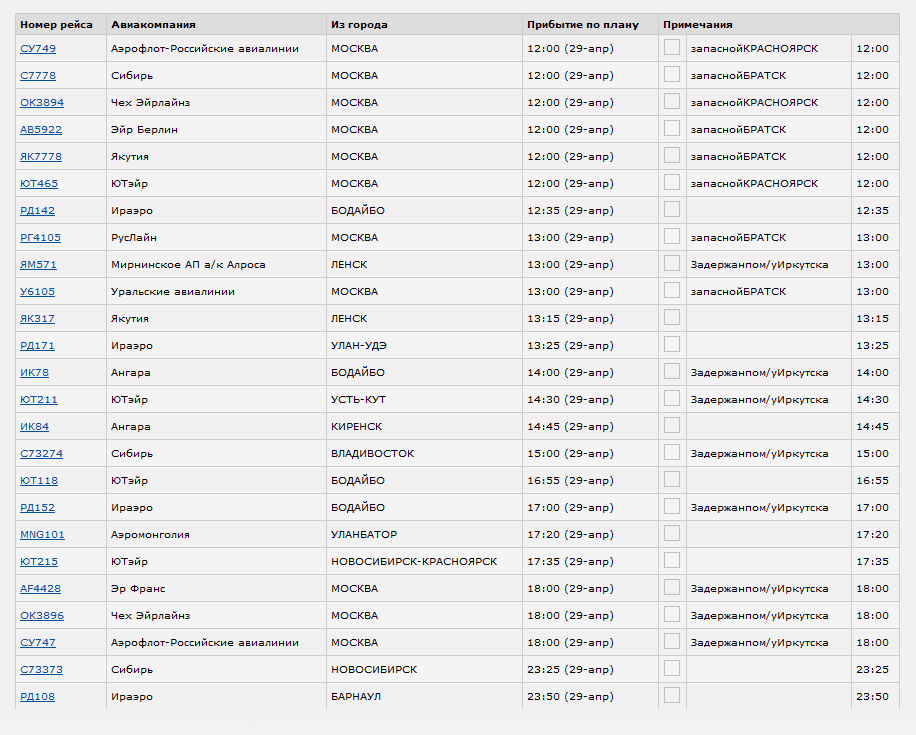This screenshot has width=916, height=735.
Task: Click the 'БАРНАУЛ' origin city cell
Action: (424, 696)
